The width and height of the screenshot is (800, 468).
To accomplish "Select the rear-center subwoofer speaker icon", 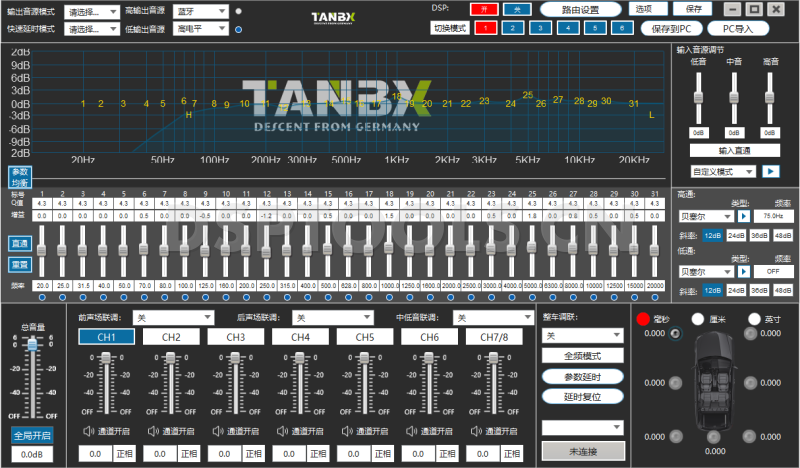I will [x=713, y=437].
